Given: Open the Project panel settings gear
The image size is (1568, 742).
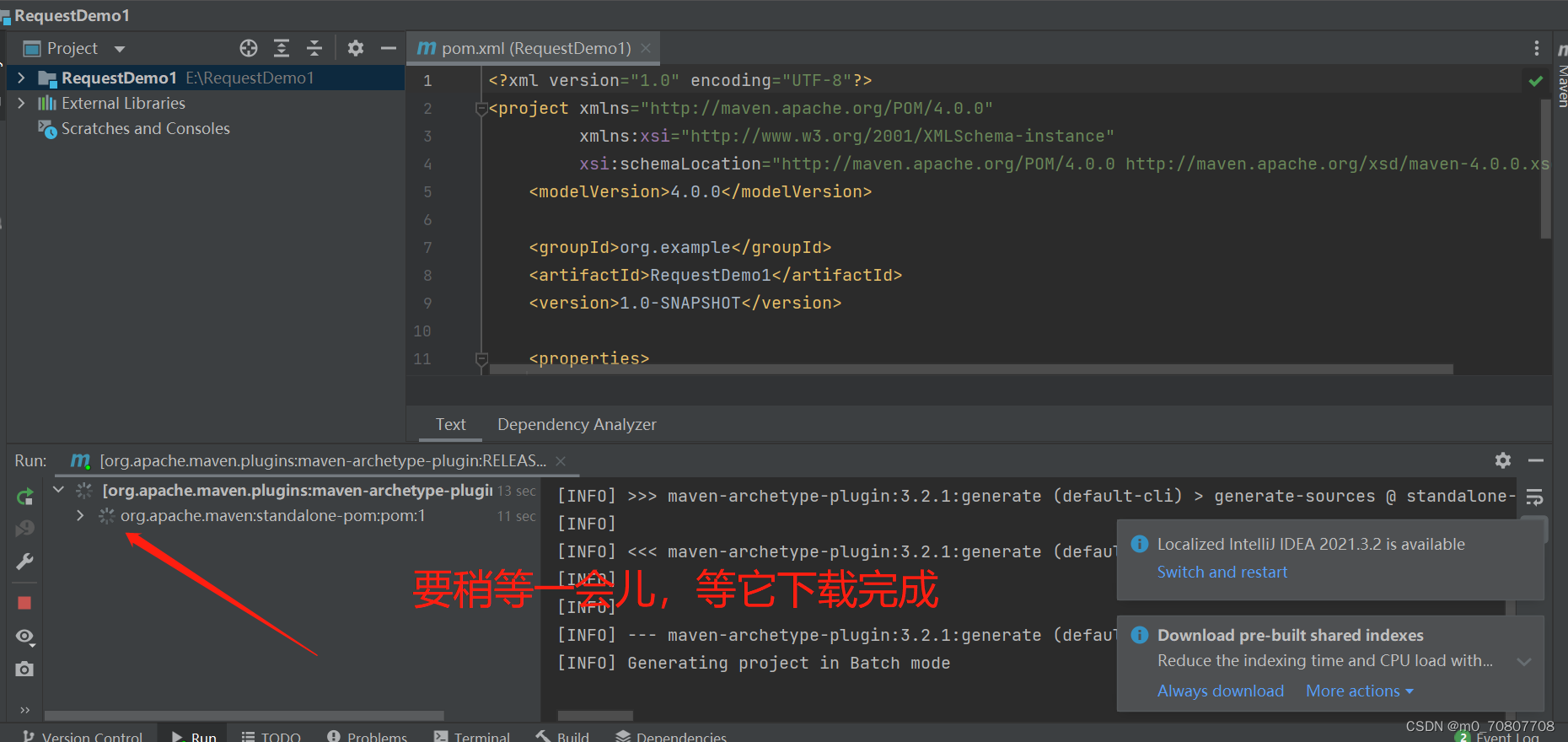Looking at the screenshot, I should (x=356, y=48).
